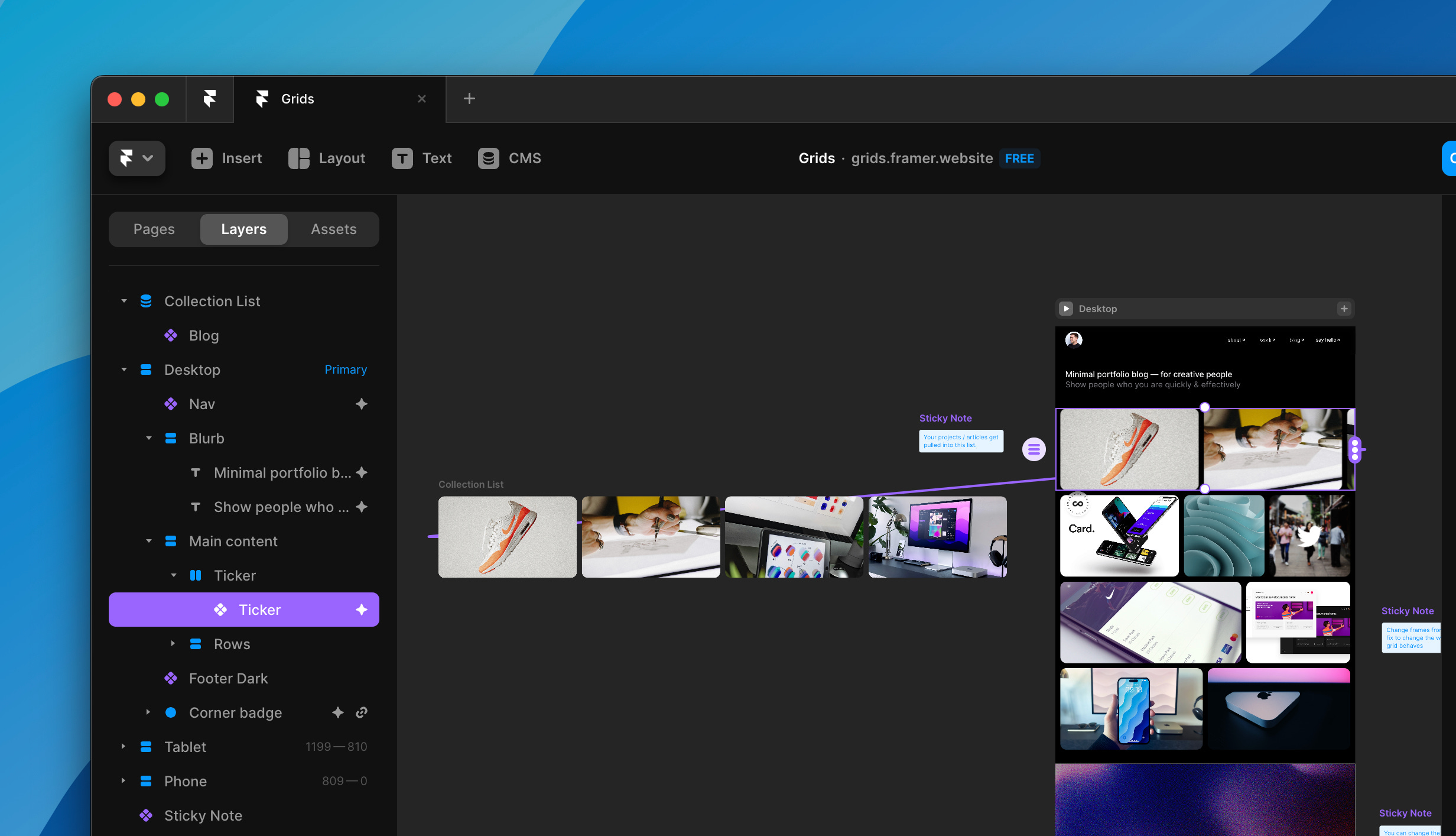The image size is (1456, 836).
Task: Expand the Tablet breakpoint layer
Action: click(123, 746)
